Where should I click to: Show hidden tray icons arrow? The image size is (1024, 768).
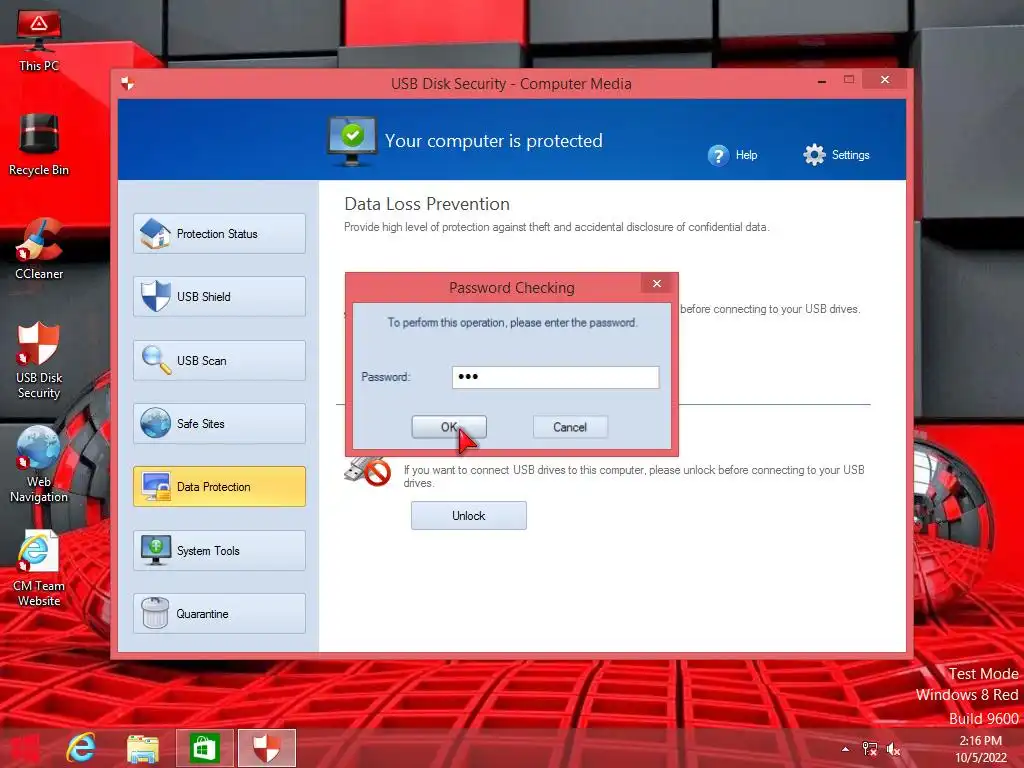pyautogui.click(x=845, y=749)
